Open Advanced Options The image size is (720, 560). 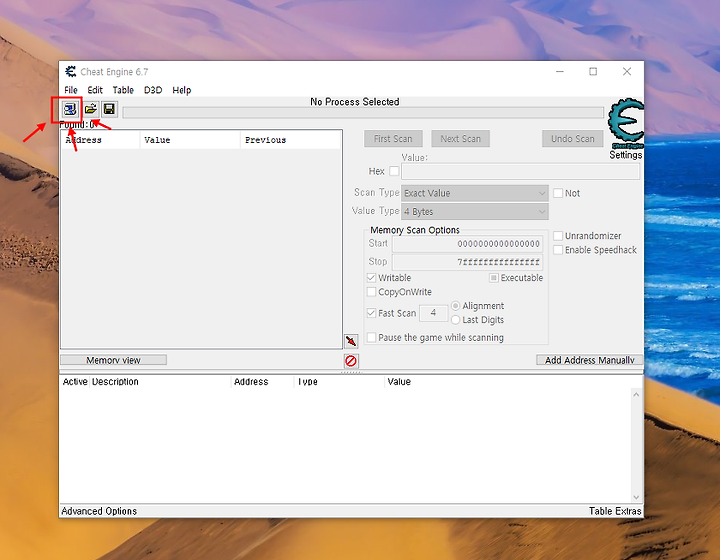pos(99,511)
